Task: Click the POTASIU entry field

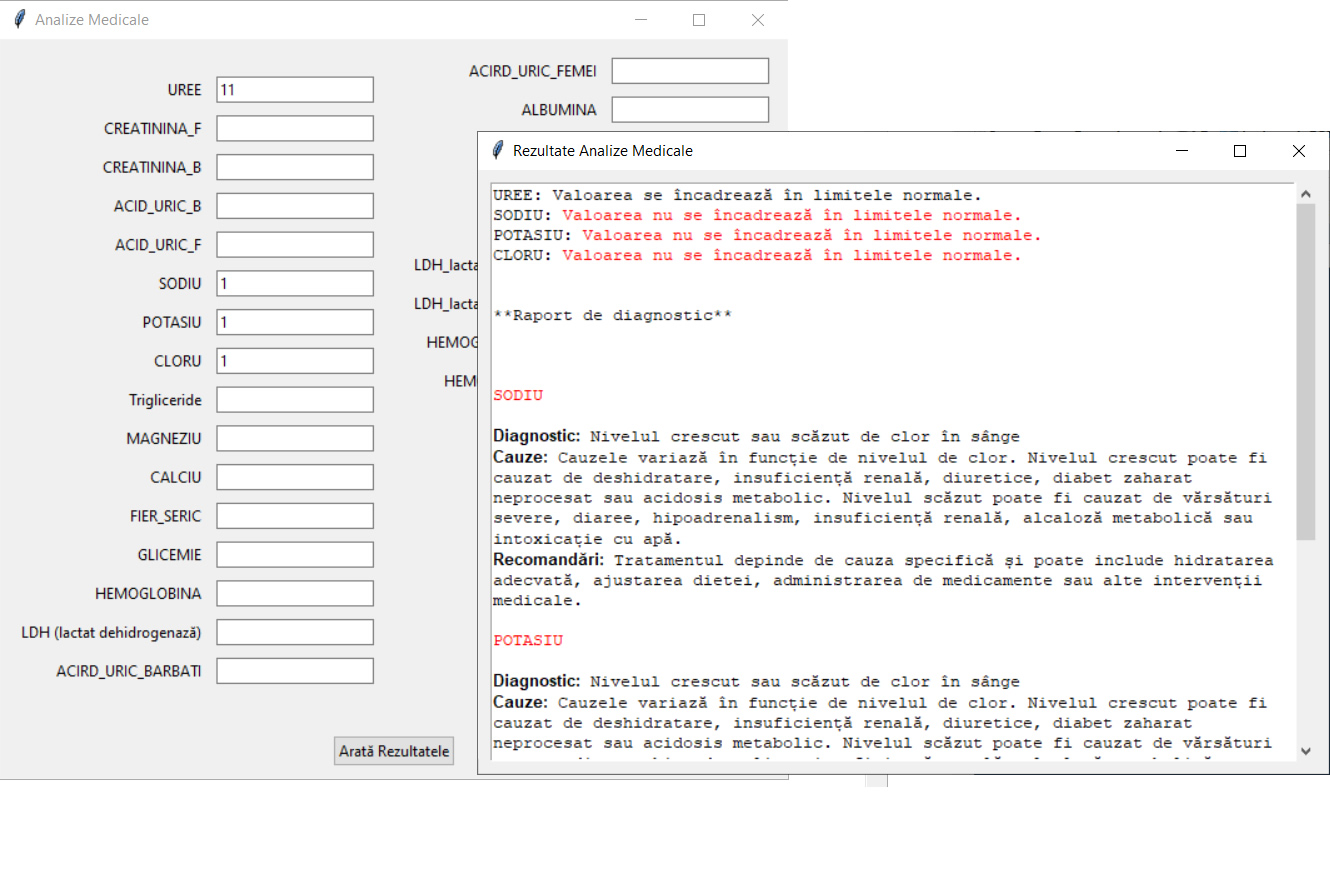Action: (x=294, y=322)
